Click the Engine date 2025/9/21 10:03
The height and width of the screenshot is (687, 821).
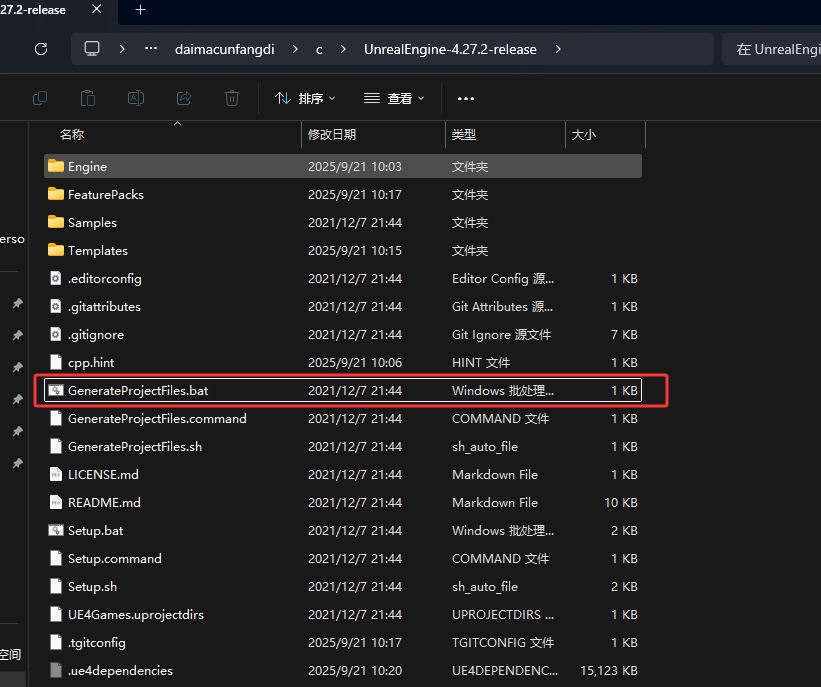point(354,167)
